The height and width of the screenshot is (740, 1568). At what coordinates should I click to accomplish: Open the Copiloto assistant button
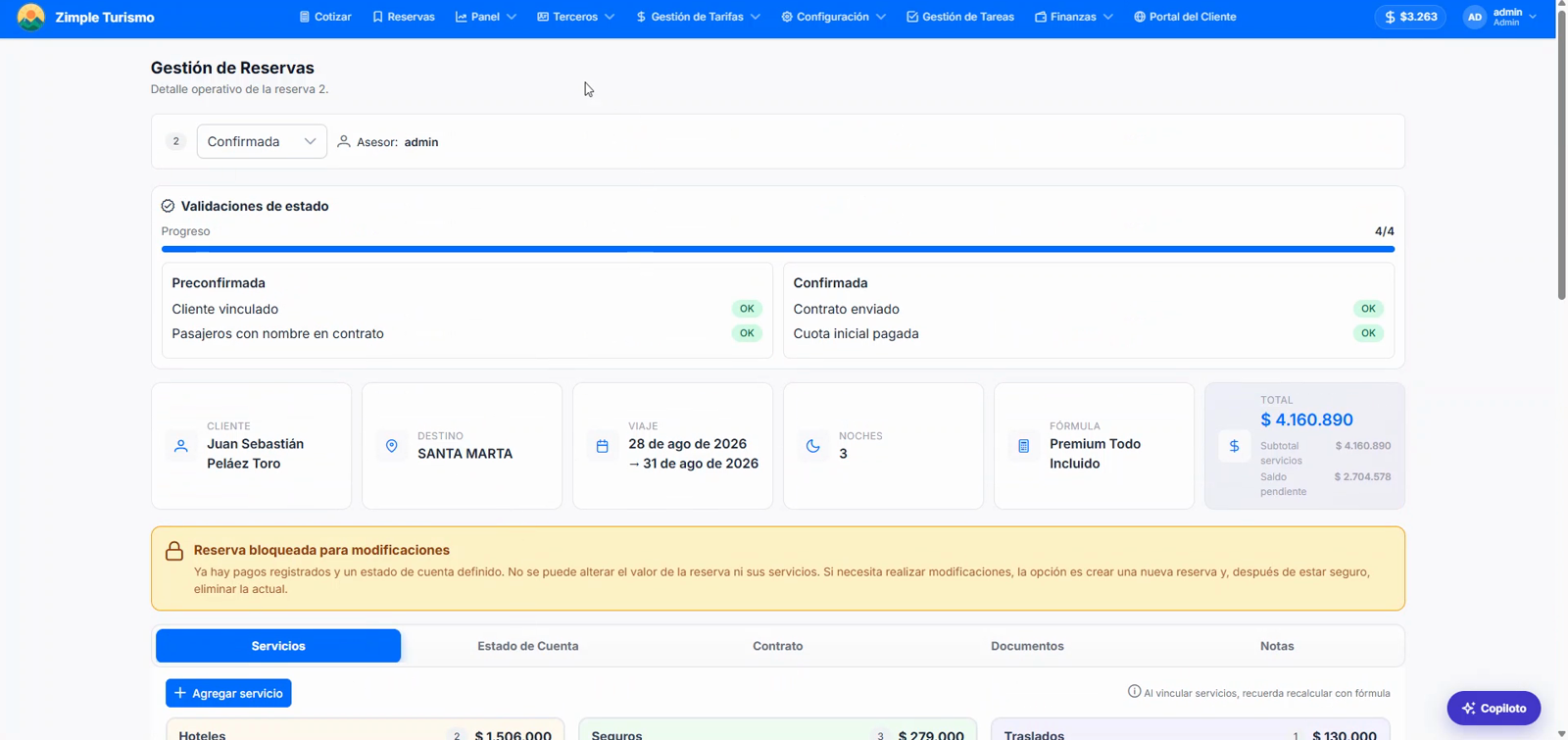pos(1494,708)
